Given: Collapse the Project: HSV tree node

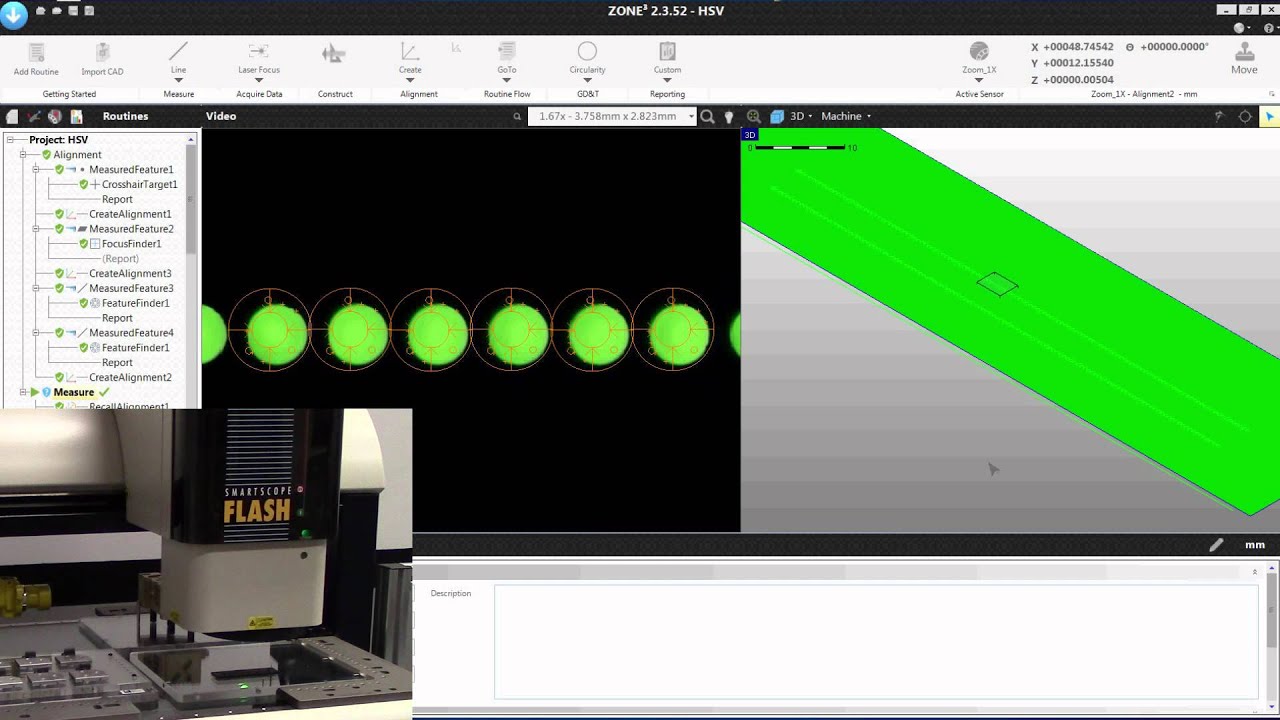Looking at the screenshot, I should tap(10, 140).
